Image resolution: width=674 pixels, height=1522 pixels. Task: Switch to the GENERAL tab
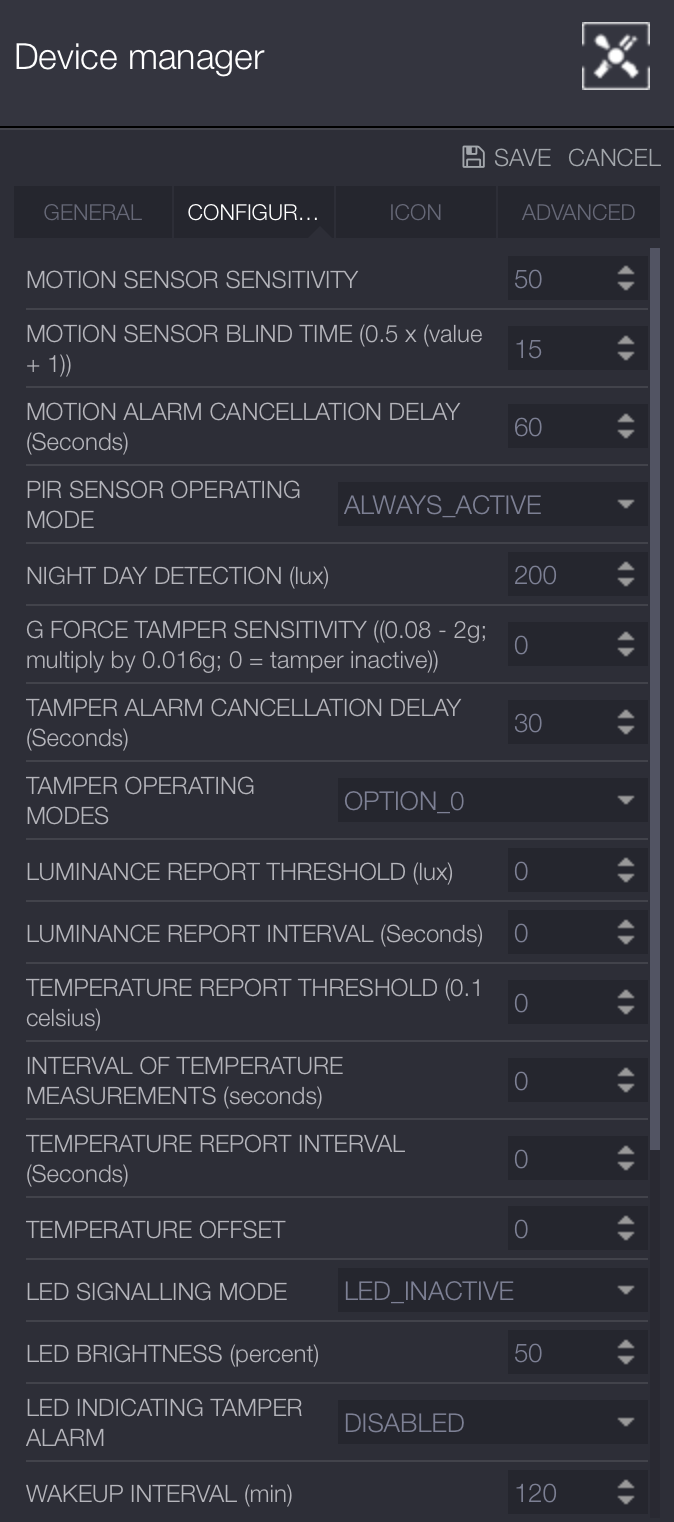(x=93, y=212)
